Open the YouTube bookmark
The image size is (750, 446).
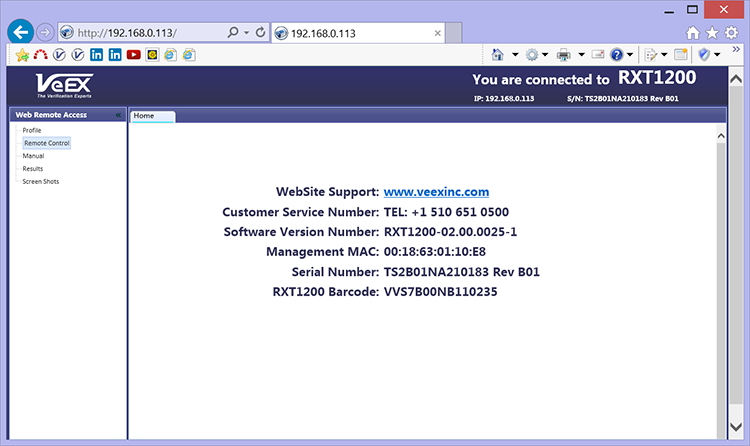133,55
